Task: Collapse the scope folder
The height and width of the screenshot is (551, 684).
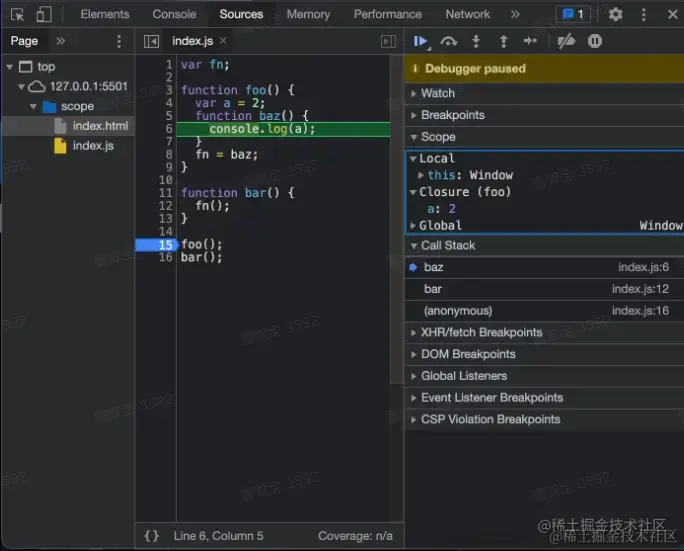Action: click(33, 106)
